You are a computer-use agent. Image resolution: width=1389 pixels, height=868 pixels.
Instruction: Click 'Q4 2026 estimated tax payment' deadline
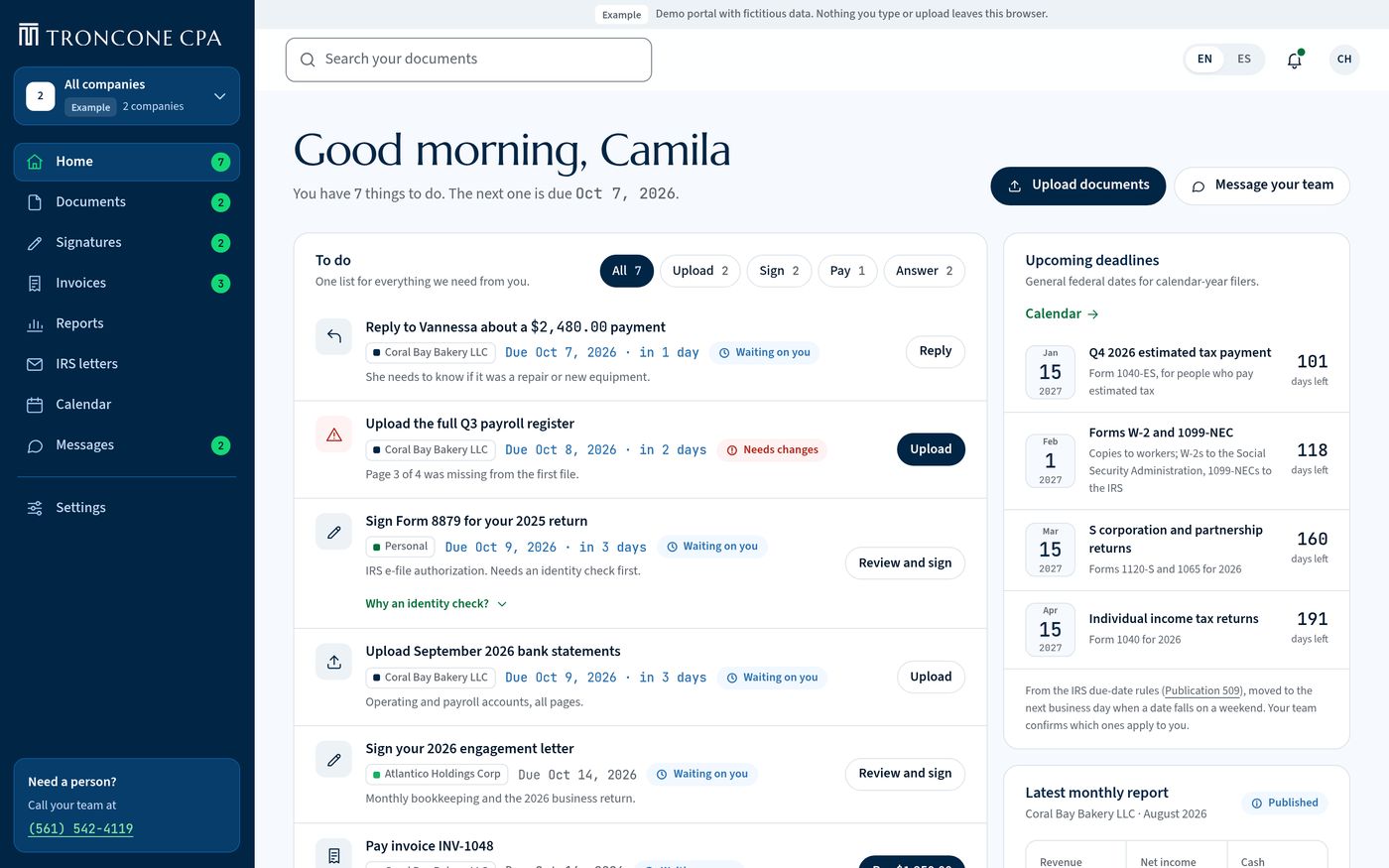click(1180, 353)
